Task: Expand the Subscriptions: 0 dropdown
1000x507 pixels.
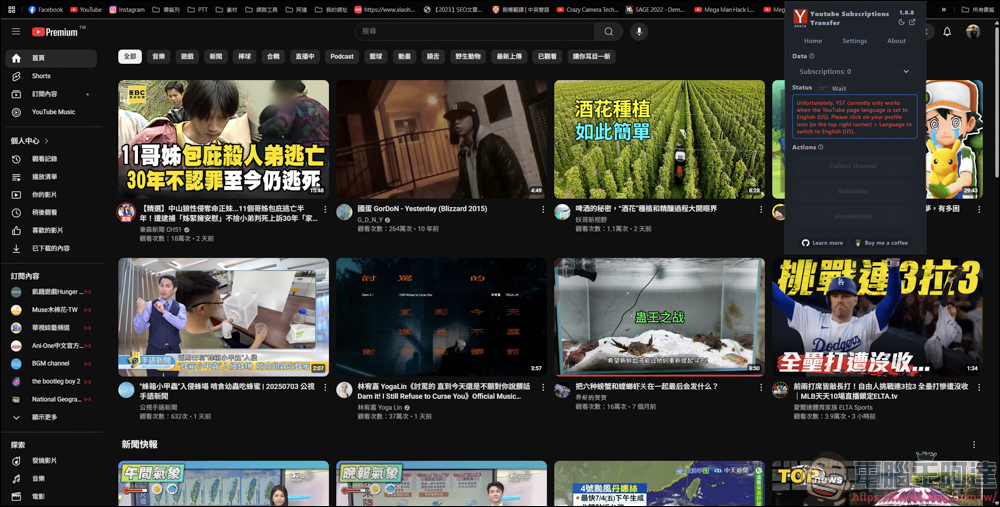Action: [854, 71]
